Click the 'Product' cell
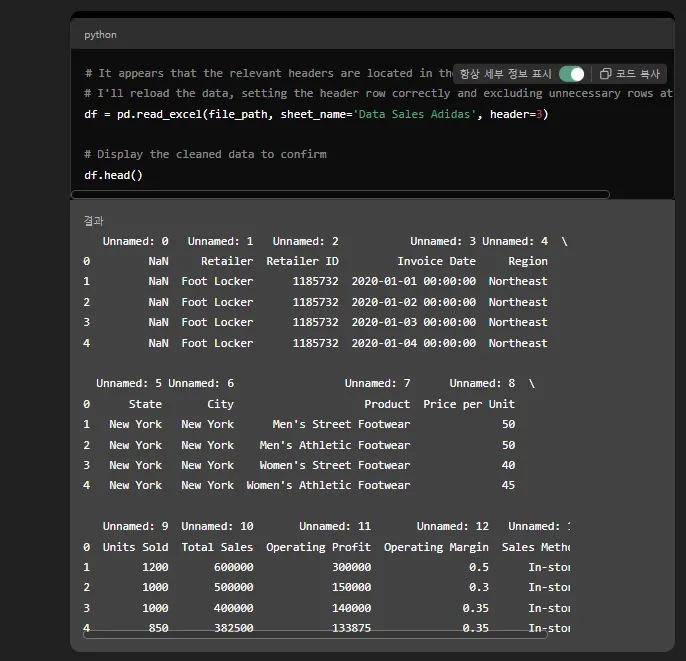686x661 pixels. [387, 404]
